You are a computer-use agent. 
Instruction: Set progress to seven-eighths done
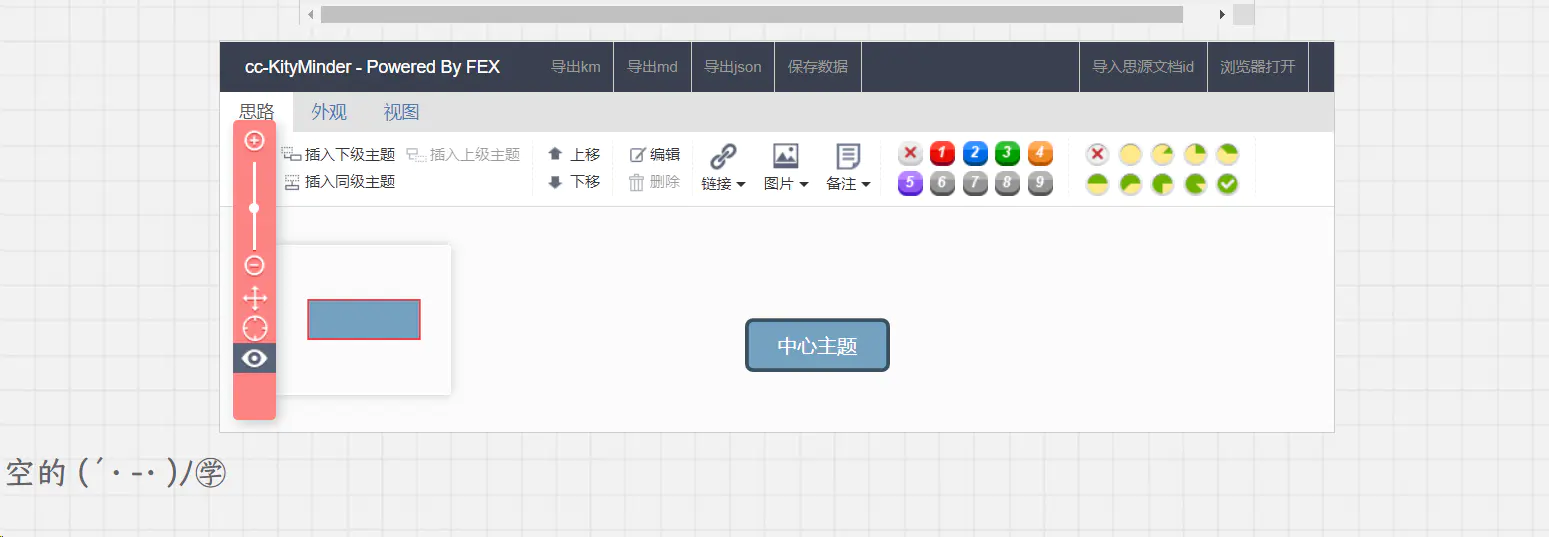[x=1195, y=184]
